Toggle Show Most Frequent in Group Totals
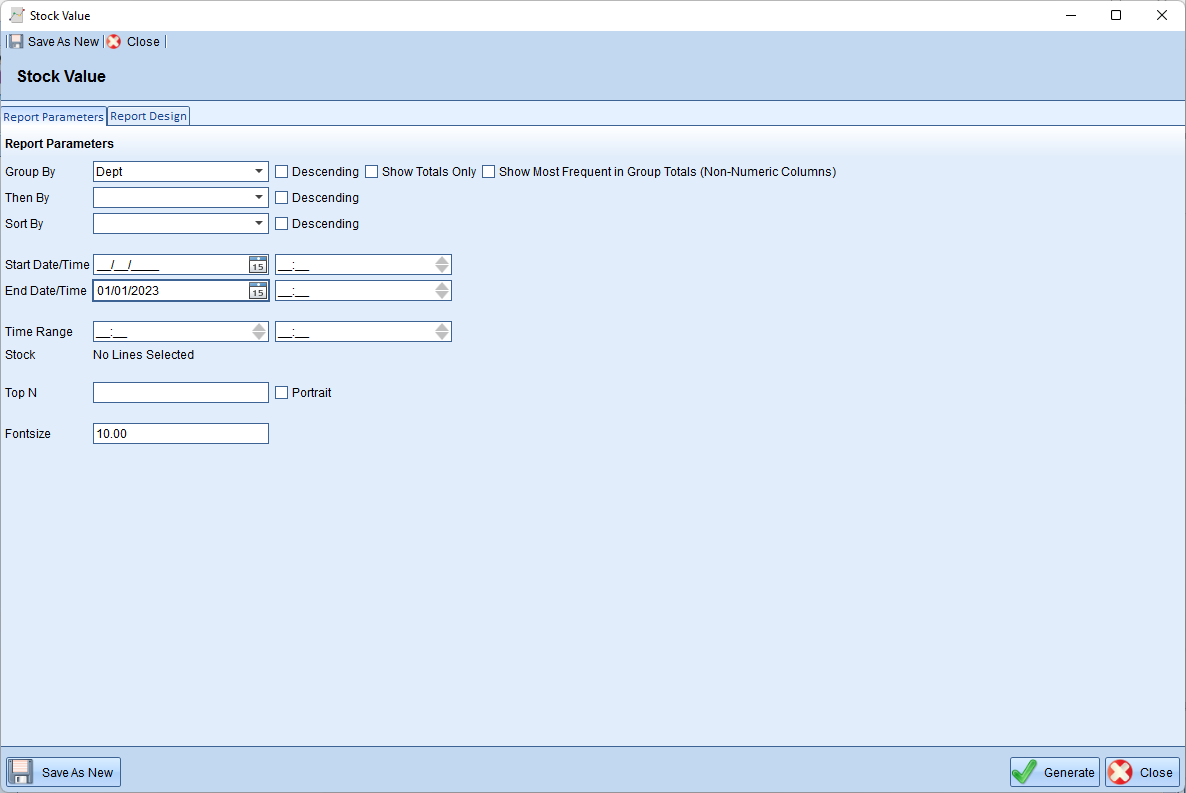 [489, 172]
